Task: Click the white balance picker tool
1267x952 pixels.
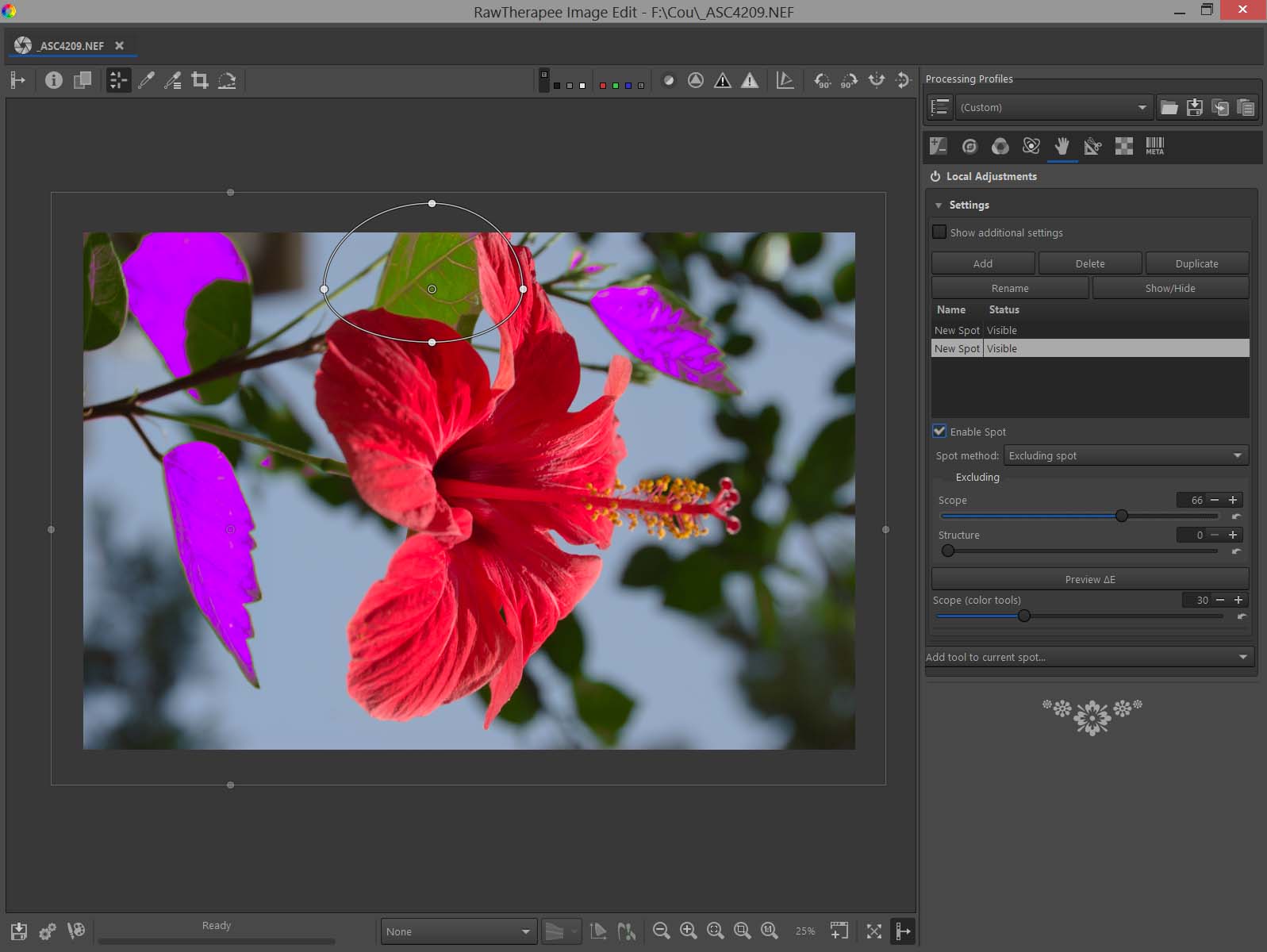Action: pos(146,80)
